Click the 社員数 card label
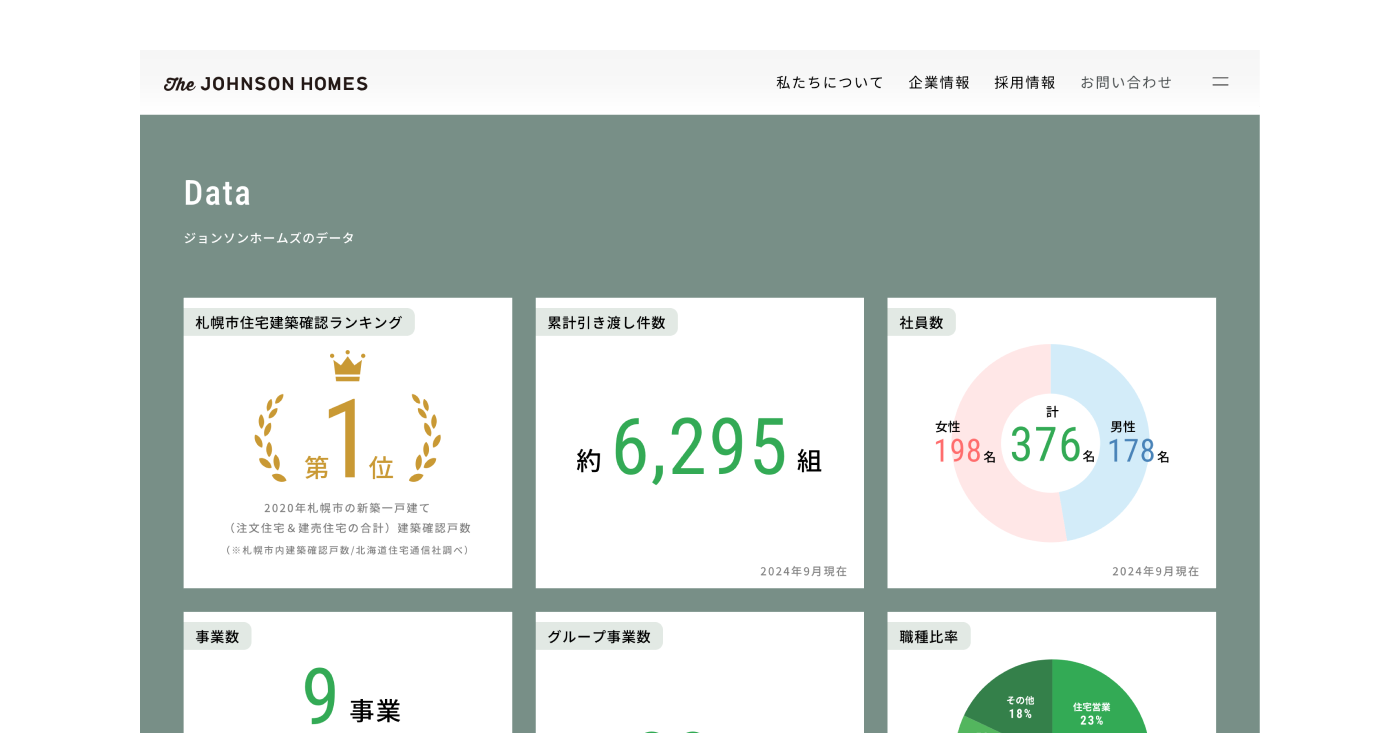 tap(921, 322)
